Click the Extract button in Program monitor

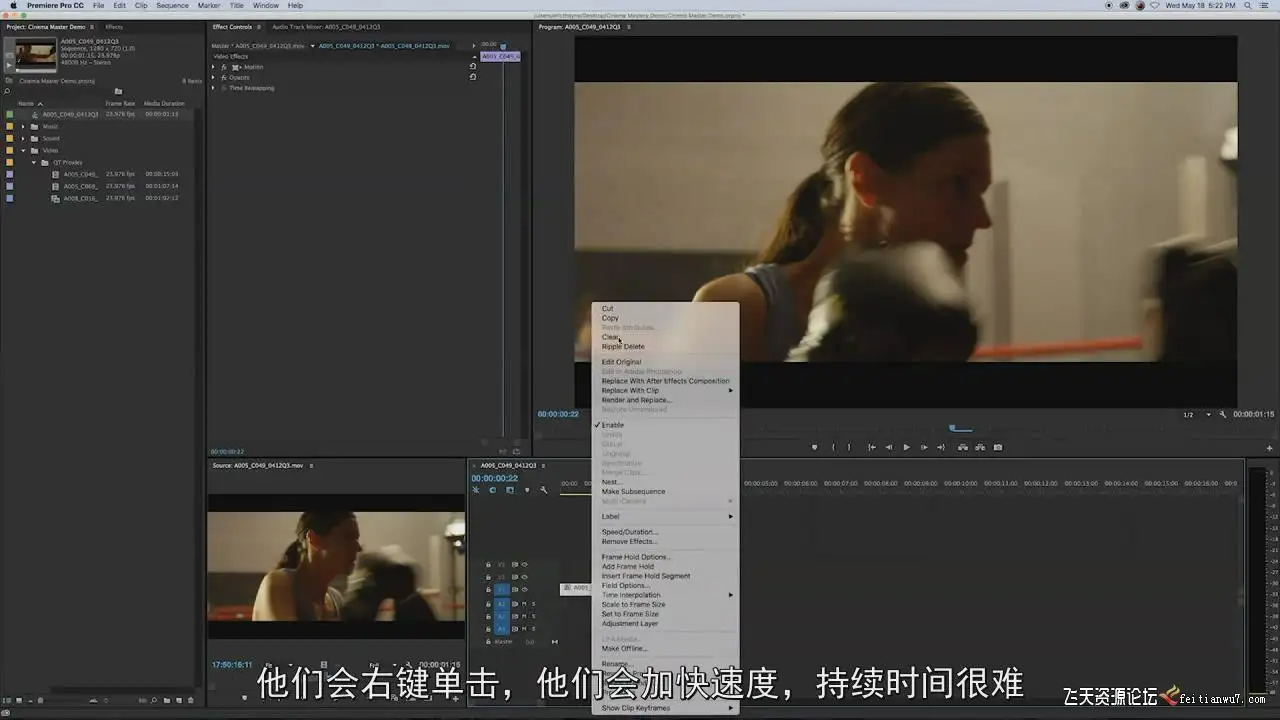980,447
